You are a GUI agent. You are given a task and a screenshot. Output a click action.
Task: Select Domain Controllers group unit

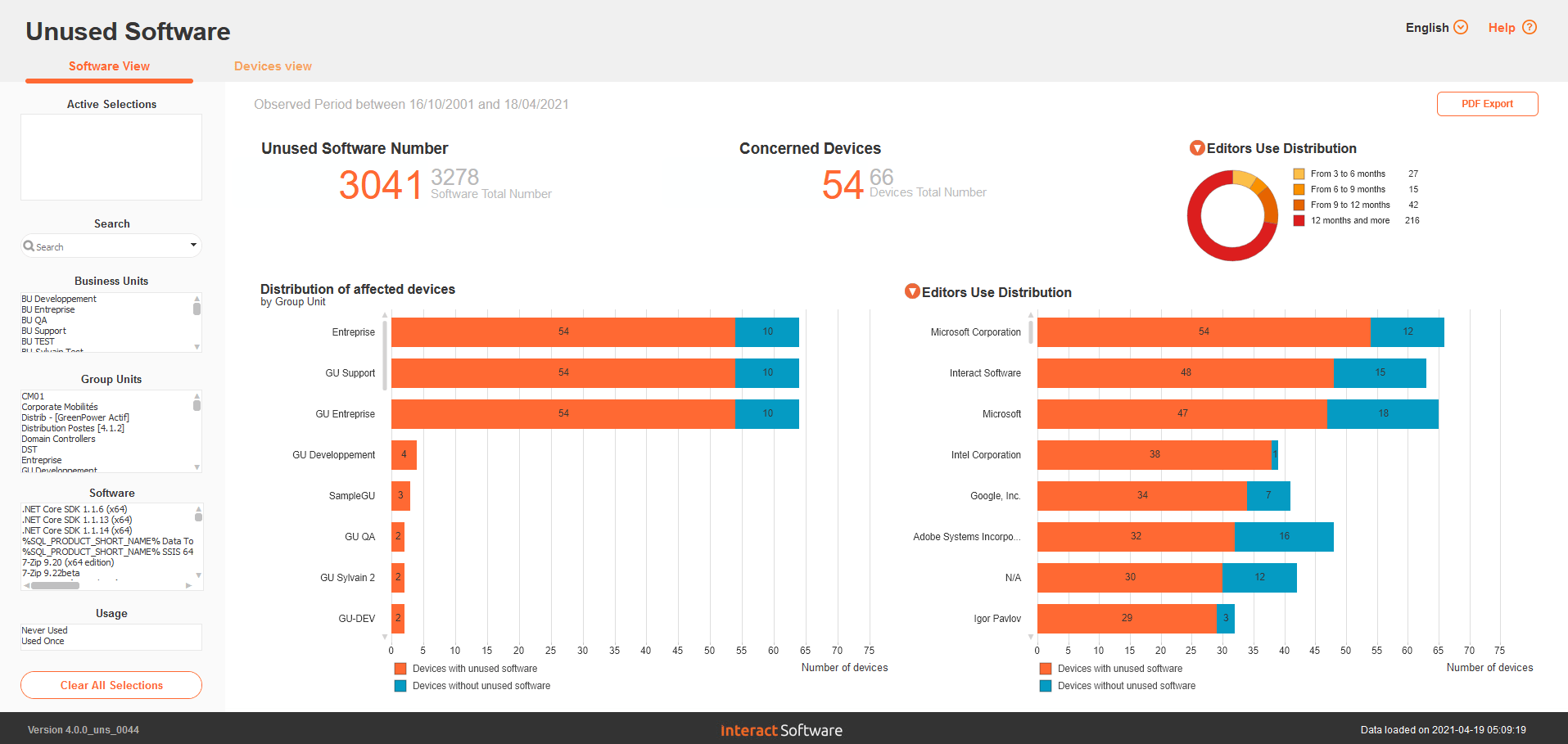click(x=58, y=439)
